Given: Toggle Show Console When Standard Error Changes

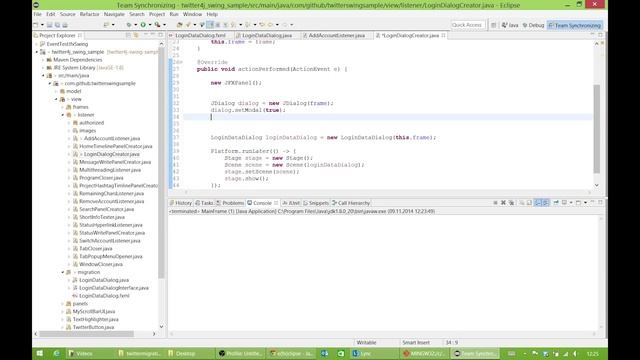Looking at the screenshot, I should 546,202.
